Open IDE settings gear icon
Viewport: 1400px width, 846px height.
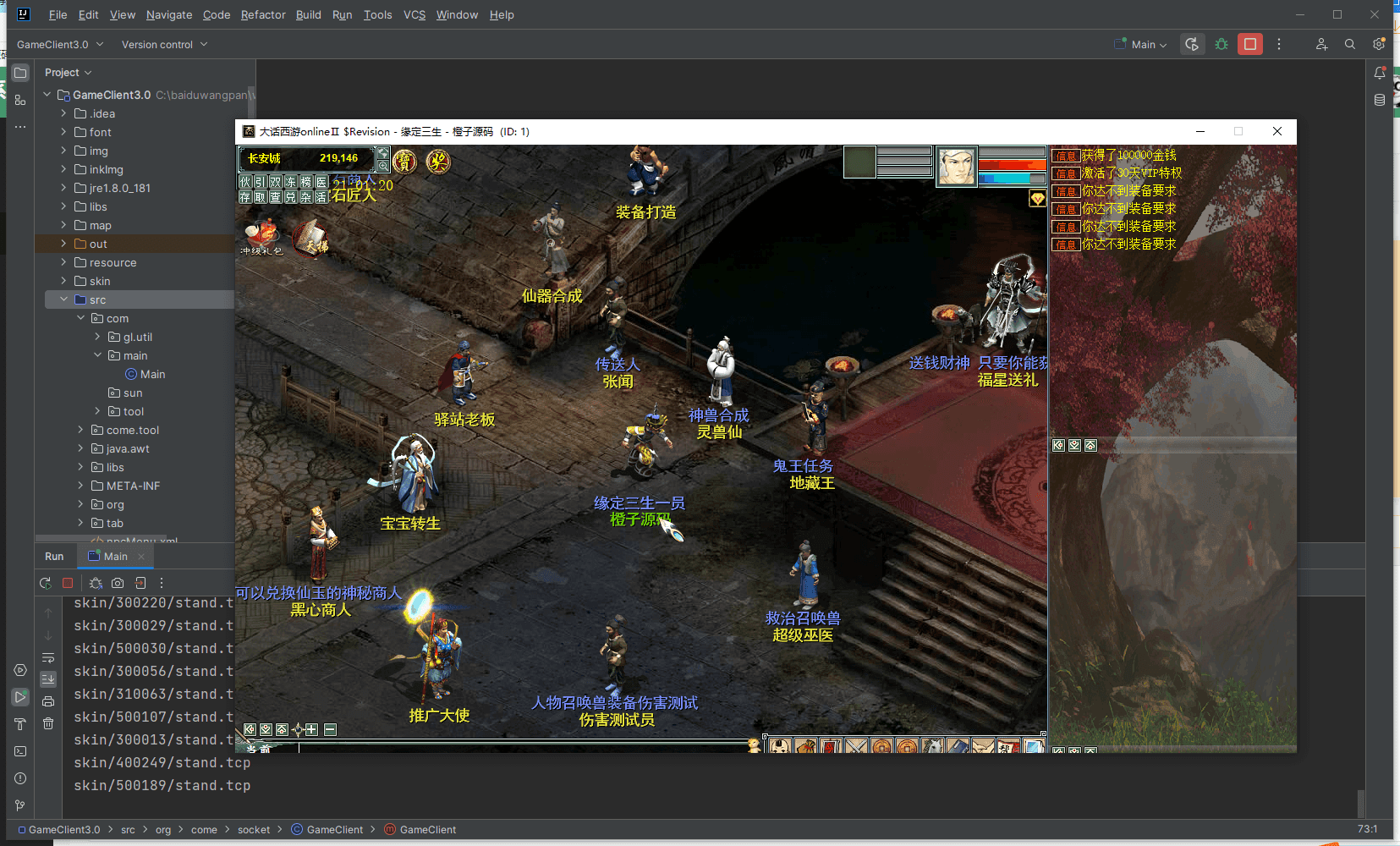[x=1379, y=44]
